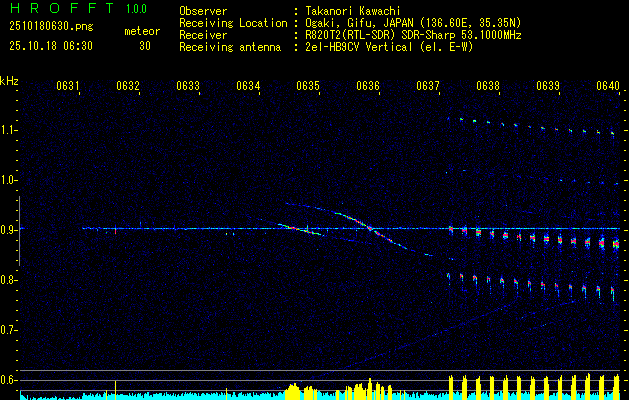This screenshot has width=629, height=400.
Task: Select the filename 2510180630.png
Action: pos(51,27)
